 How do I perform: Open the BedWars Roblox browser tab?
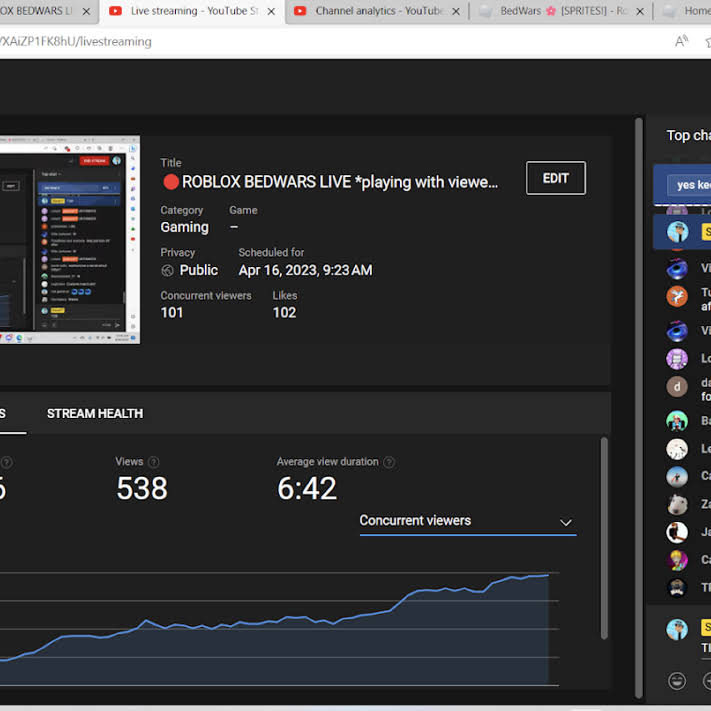(558, 11)
